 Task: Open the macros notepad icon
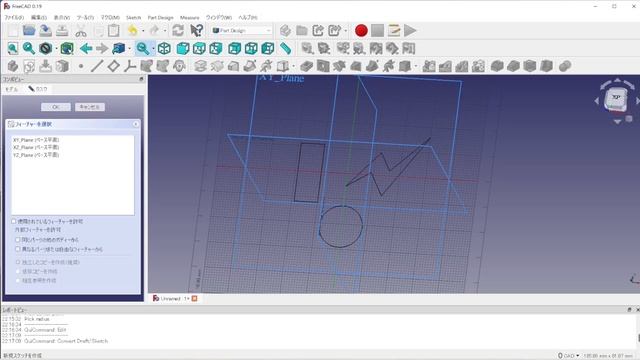pos(394,31)
